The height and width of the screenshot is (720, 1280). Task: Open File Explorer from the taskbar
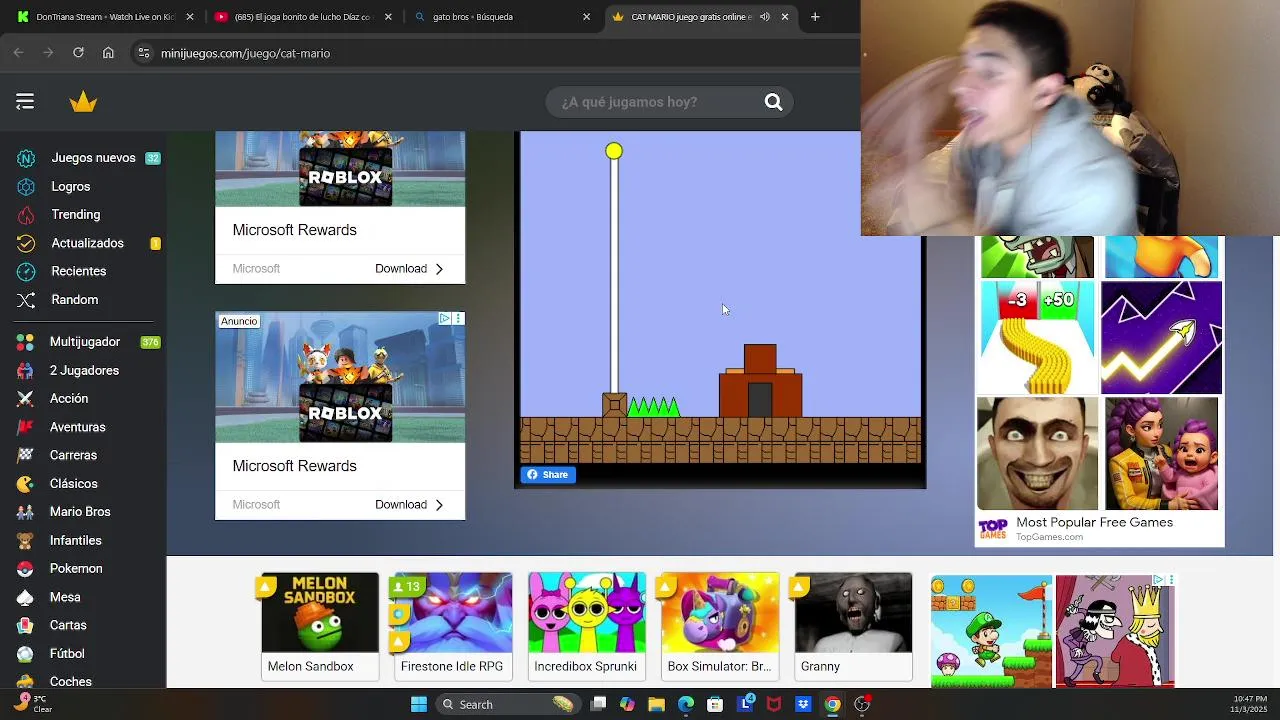pos(657,704)
